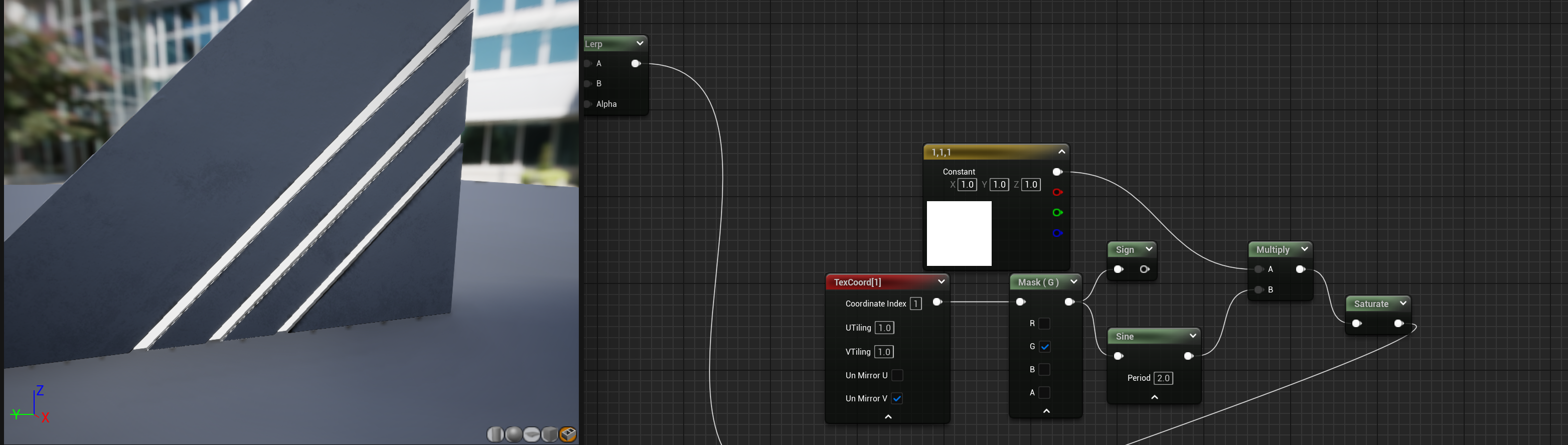
Task: Enable the B channel in Mask node
Action: click(x=1044, y=370)
